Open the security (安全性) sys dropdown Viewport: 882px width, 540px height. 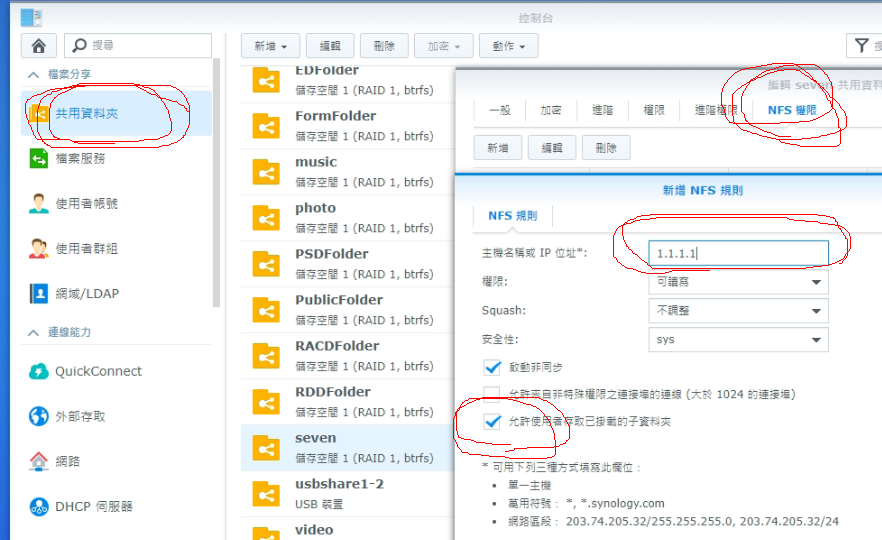click(739, 339)
